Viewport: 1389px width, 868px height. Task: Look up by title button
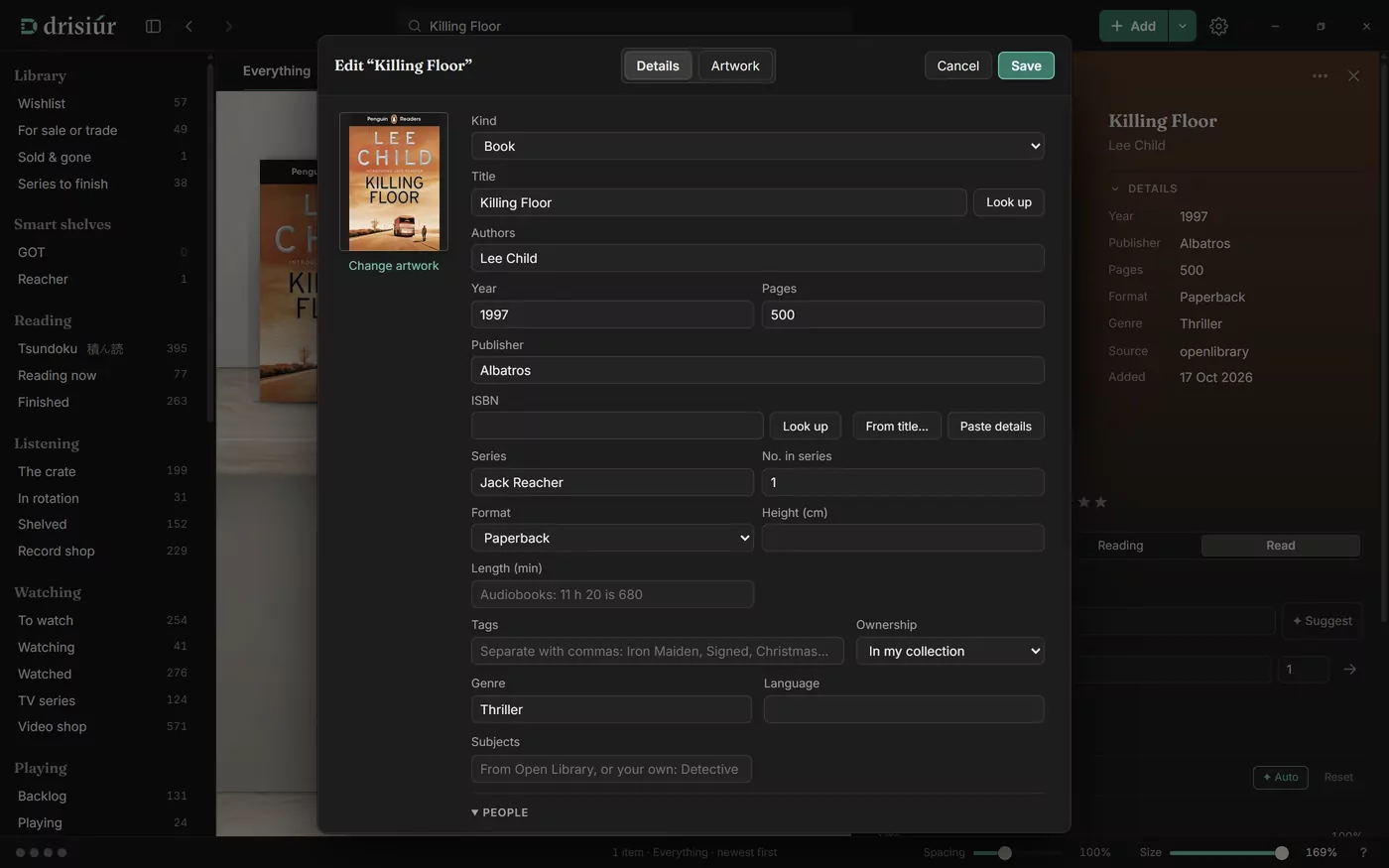(1008, 202)
